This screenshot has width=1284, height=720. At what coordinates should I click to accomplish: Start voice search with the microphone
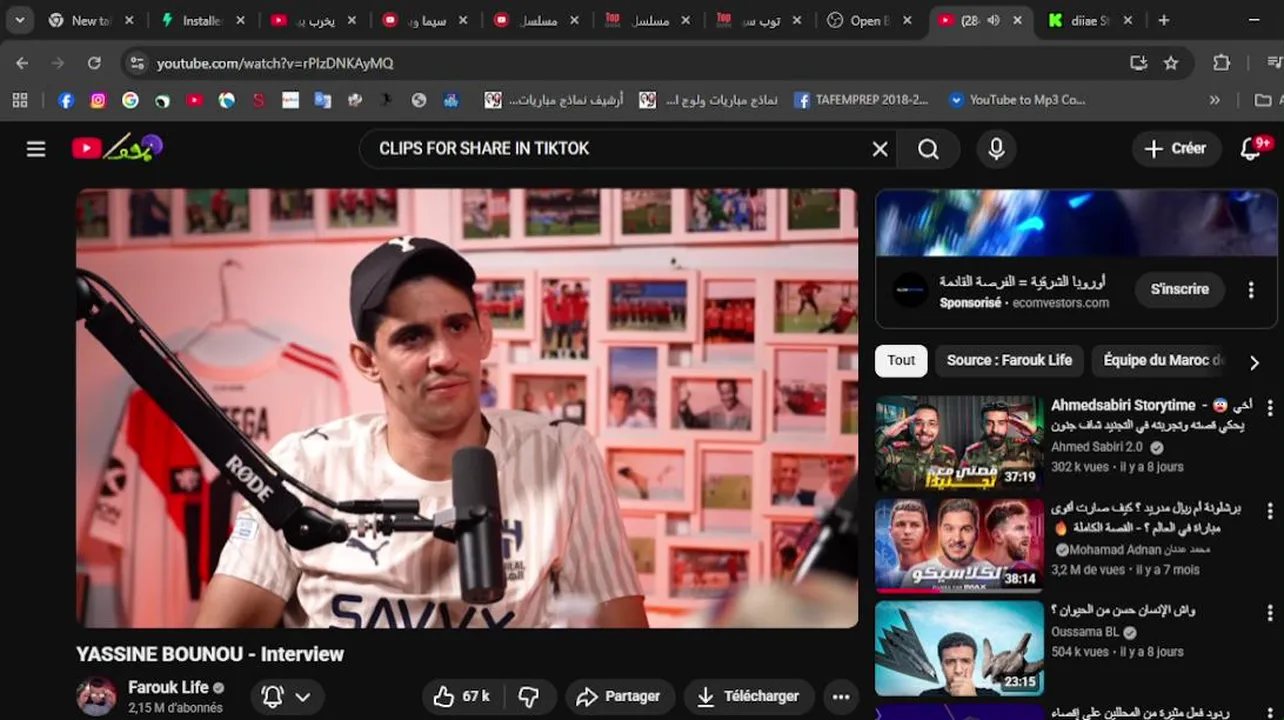click(x=996, y=149)
